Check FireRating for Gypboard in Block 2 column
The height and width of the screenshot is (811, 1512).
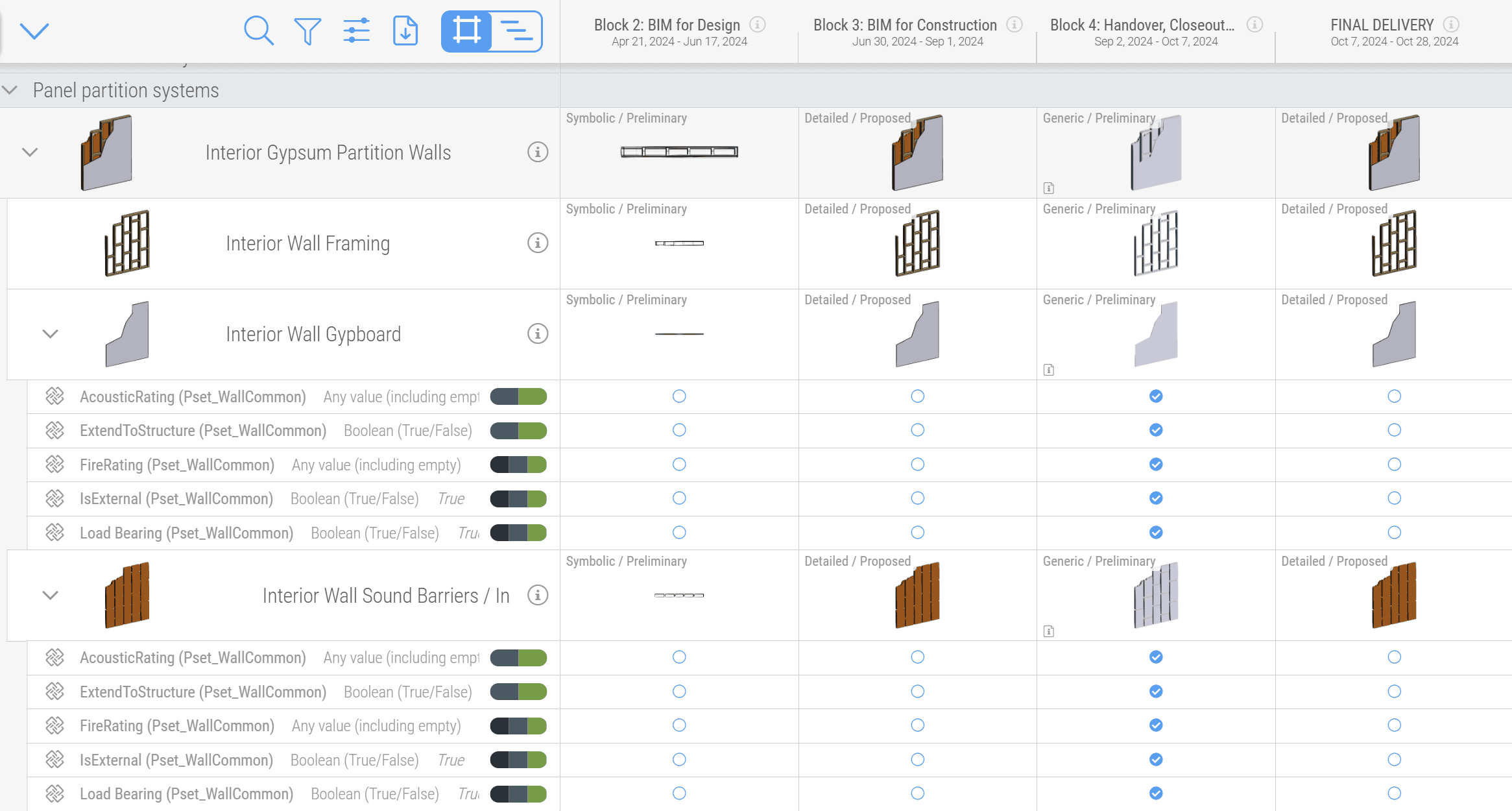pos(679,465)
